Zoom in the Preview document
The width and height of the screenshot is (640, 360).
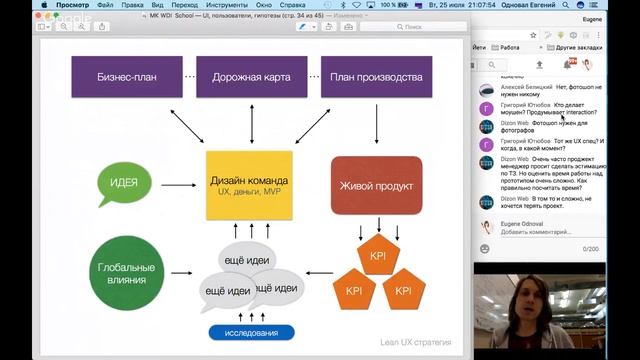tap(81, 27)
